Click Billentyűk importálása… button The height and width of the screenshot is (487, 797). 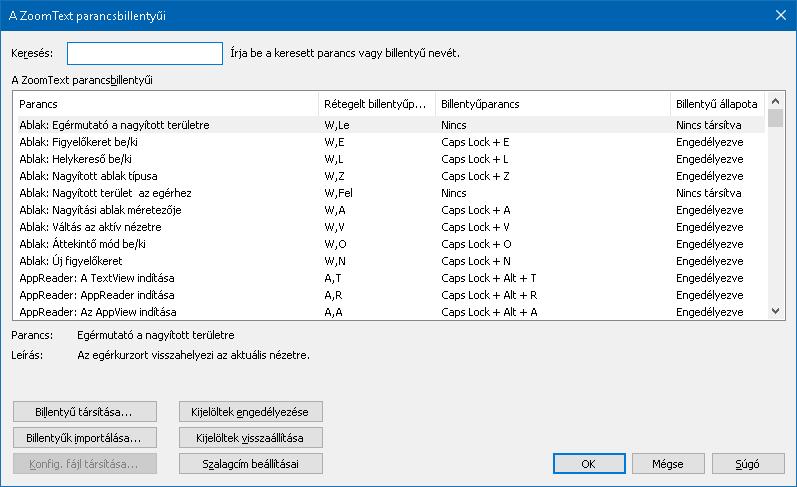pyautogui.click(x=85, y=438)
